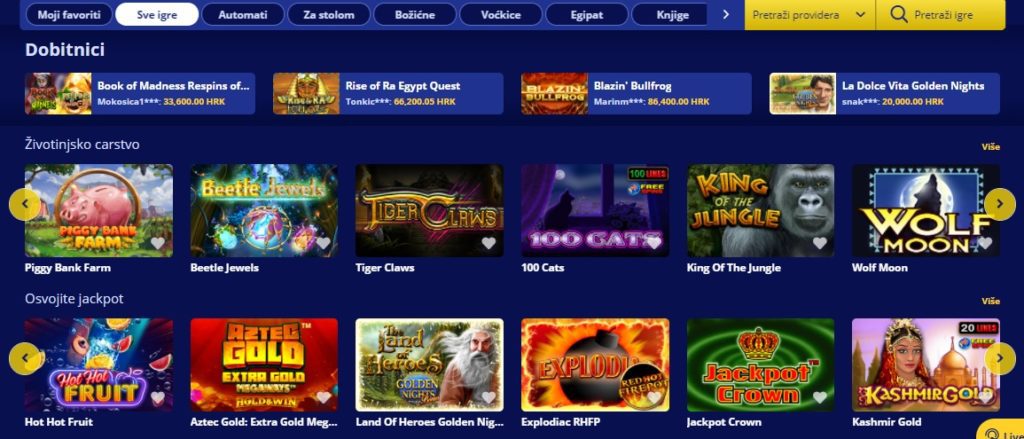The height and width of the screenshot is (439, 1024).
Task: Favorite the Piggy Bank Farm game heart
Action: tap(157, 244)
